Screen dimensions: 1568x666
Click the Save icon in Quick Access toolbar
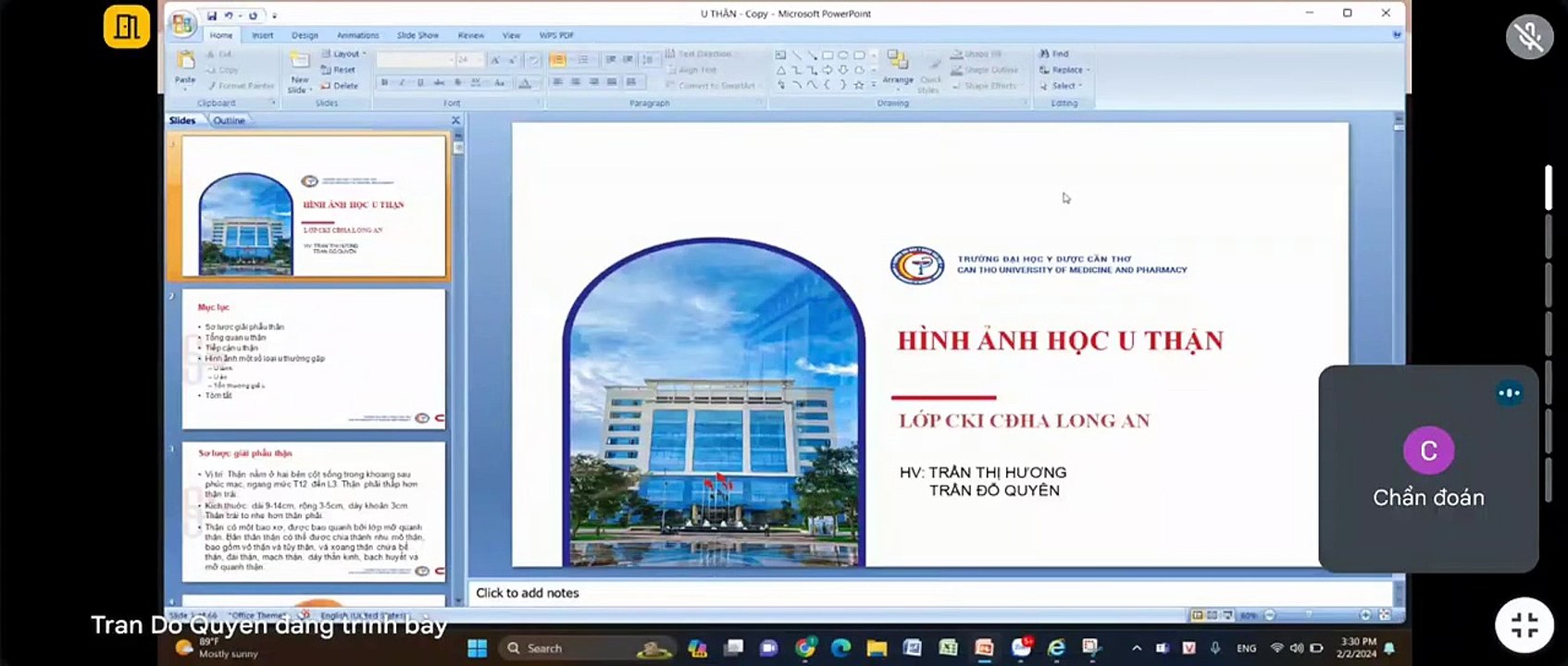tap(212, 16)
